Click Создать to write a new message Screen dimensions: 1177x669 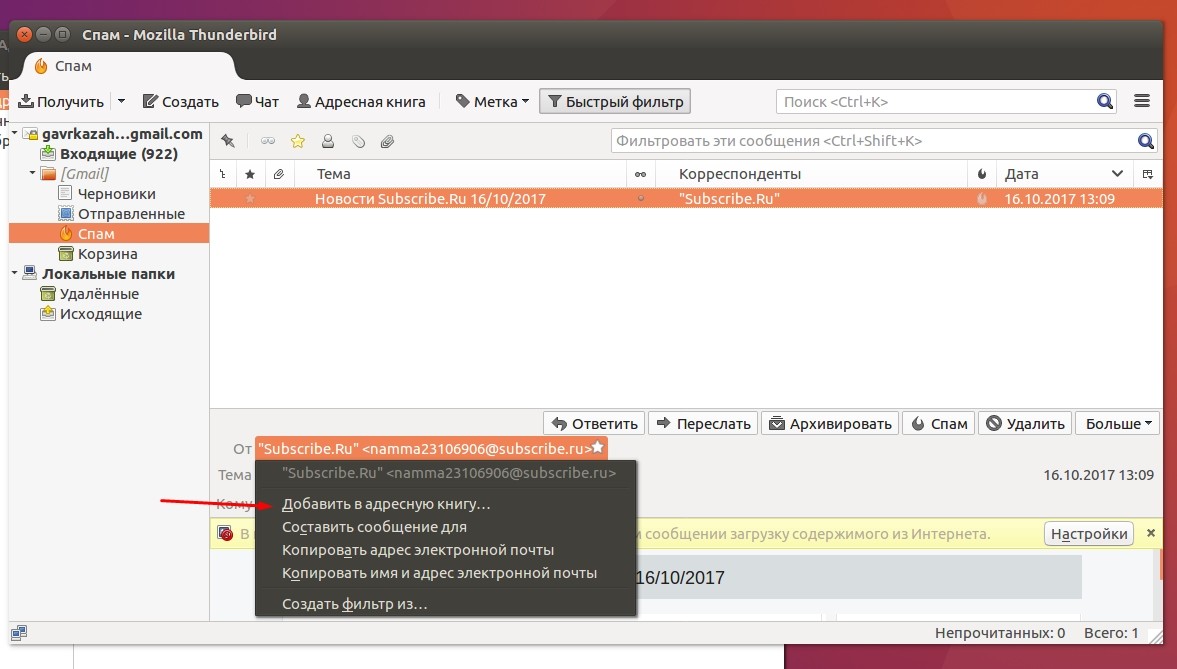point(181,101)
